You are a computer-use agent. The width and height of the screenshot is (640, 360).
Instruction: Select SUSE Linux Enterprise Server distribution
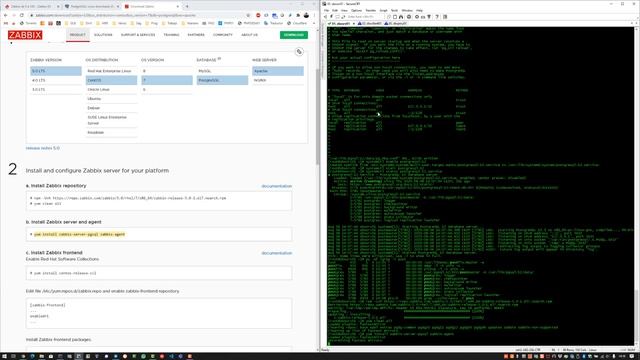[x=111, y=120]
